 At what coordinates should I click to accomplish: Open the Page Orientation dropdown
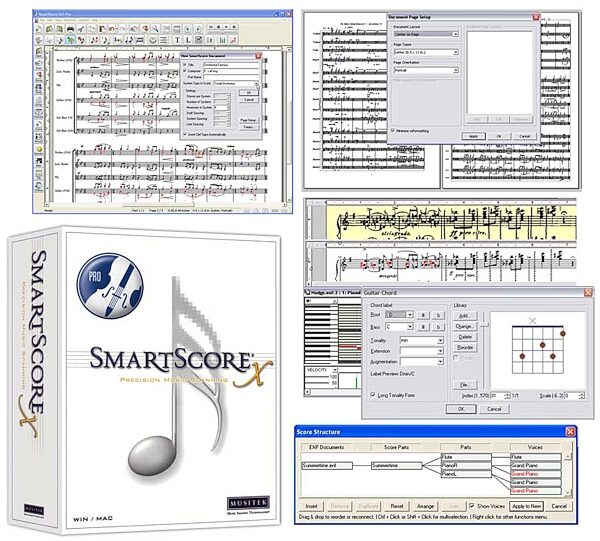point(455,70)
